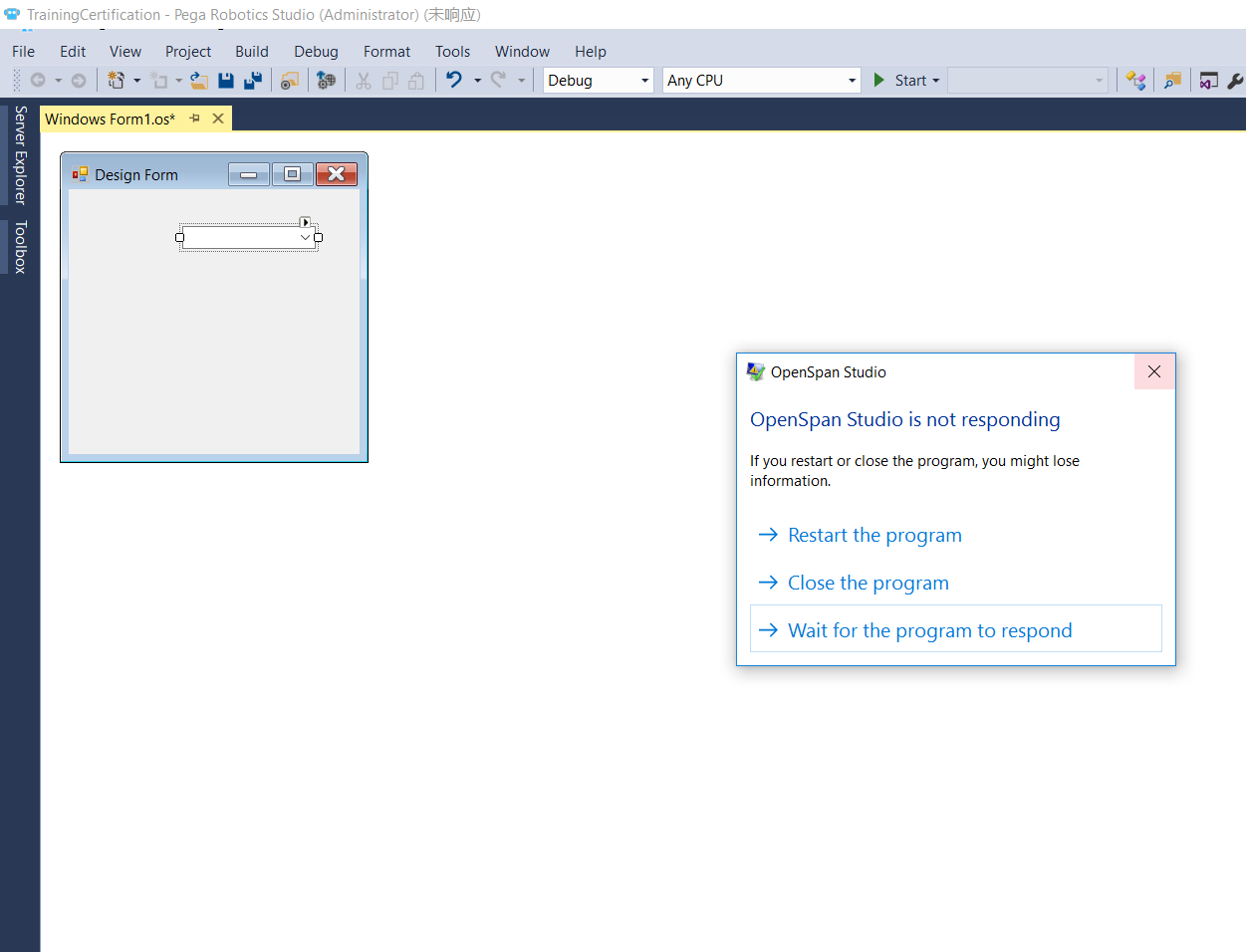1246x952 pixels.
Task: Click the Save All toolbar icon
Action: (x=254, y=81)
